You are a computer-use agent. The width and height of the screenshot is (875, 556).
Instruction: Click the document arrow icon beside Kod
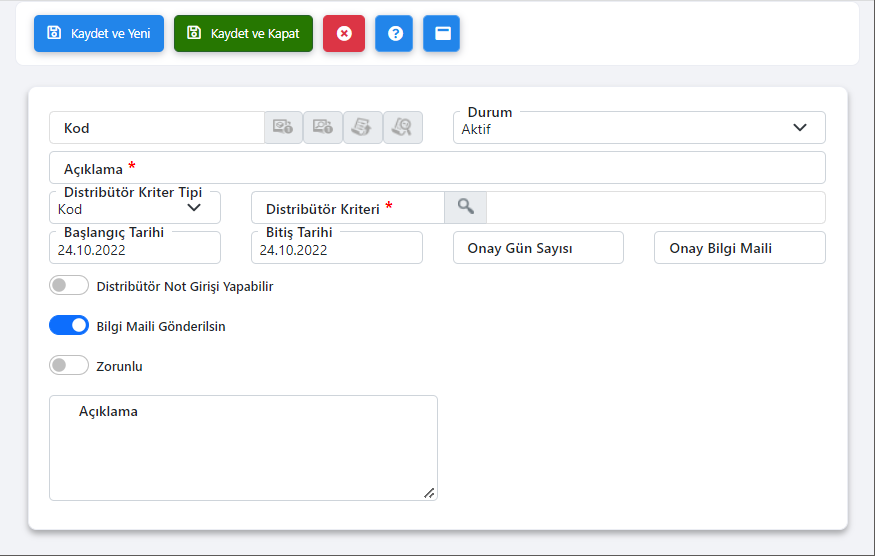[362, 127]
